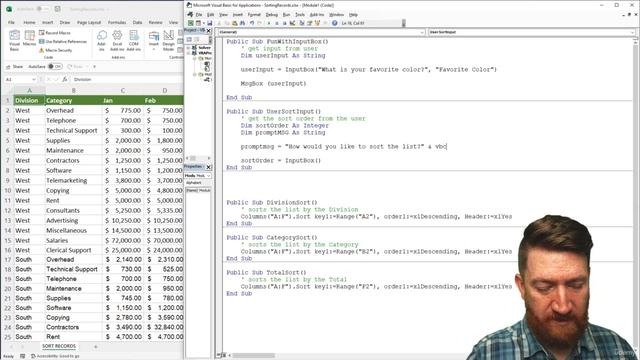Click the Save icon in VBA toolbar
Screen dimensions: 640x360
point(210,23)
